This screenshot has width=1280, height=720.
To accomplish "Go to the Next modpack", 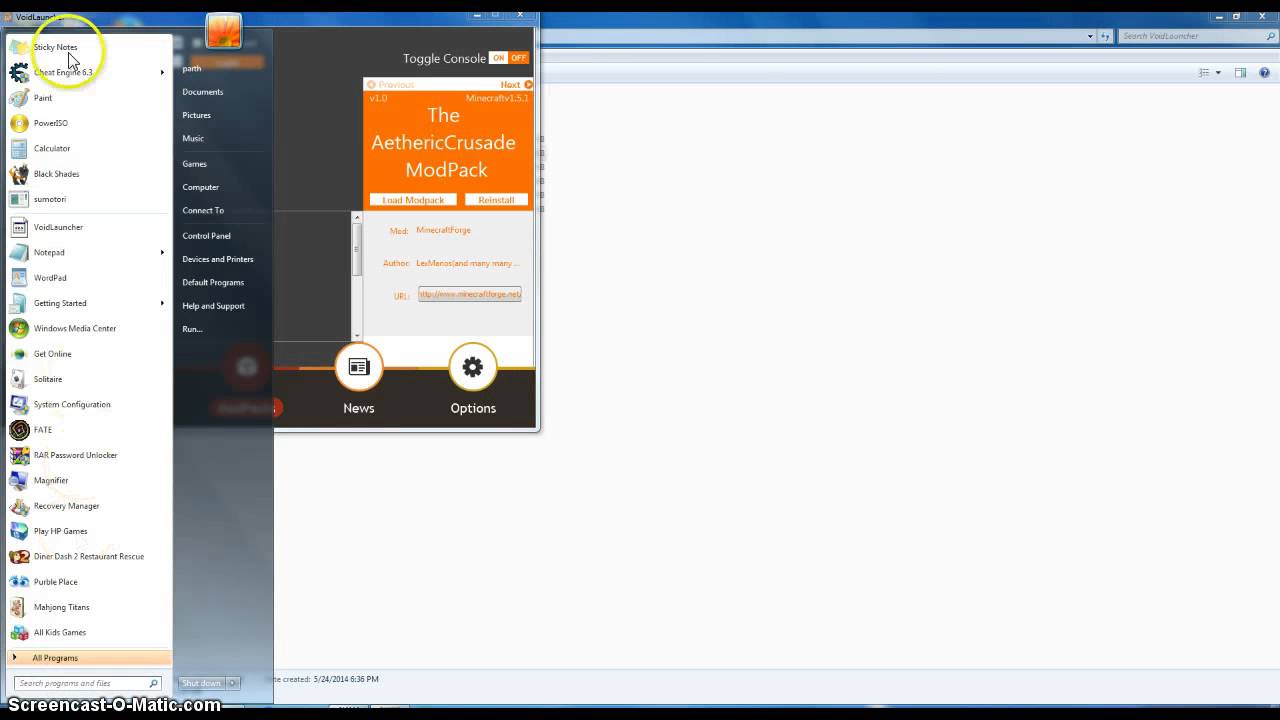I will click(x=516, y=85).
